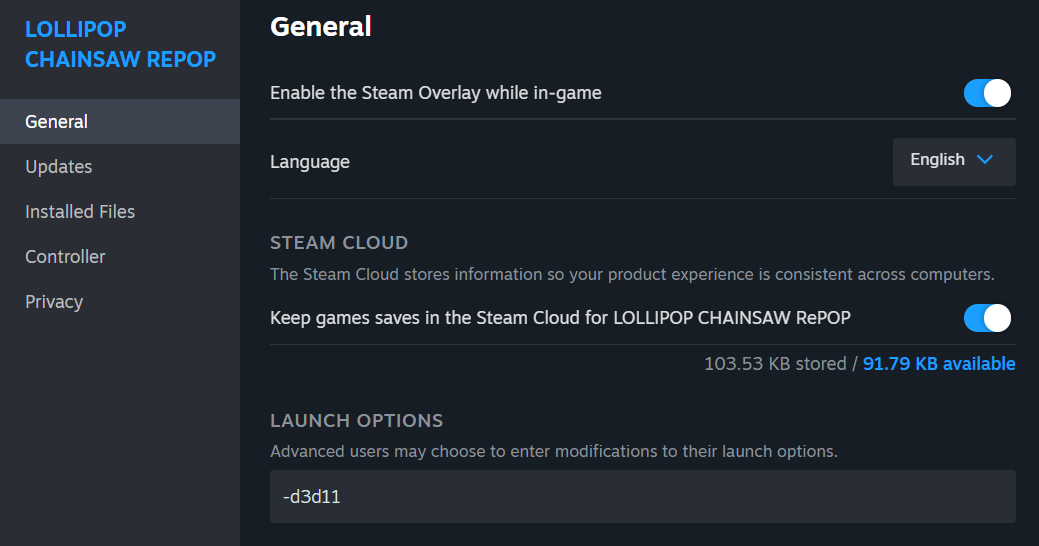Image resolution: width=1039 pixels, height=546 pixels.
Task: Click the chevron arrow beside English
Action: [984, 160]
